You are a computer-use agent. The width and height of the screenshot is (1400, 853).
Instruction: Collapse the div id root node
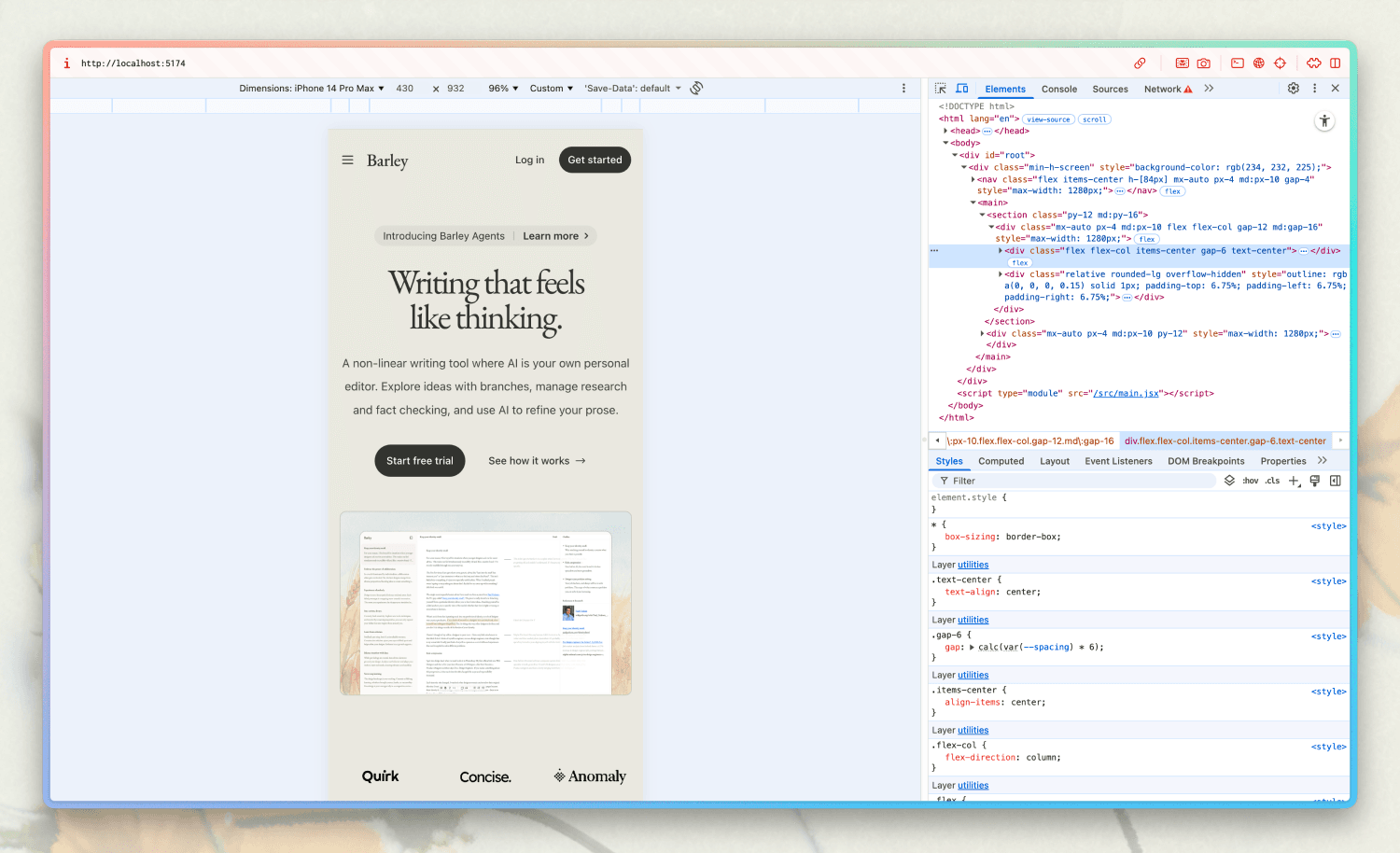point(955,156)
